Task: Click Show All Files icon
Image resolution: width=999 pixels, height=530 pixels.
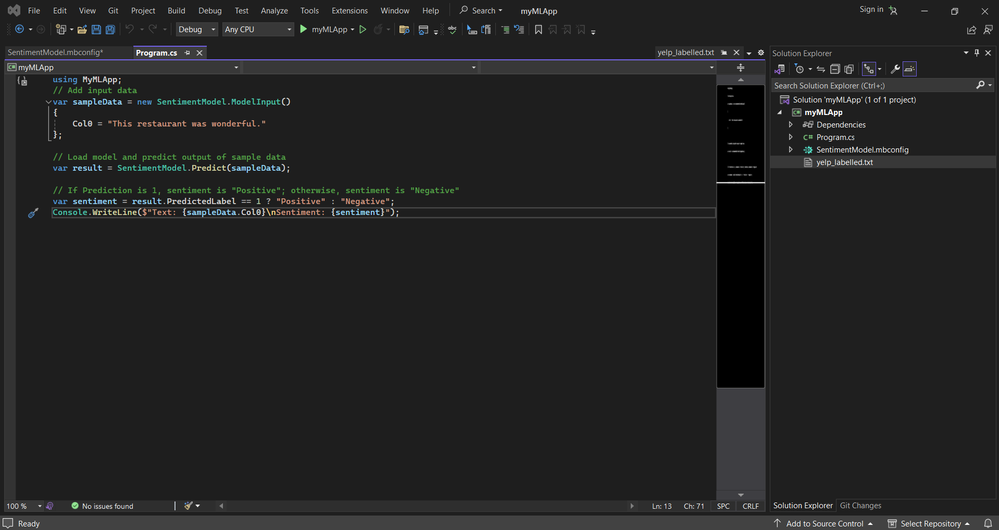Action: (x=849, y=69)
